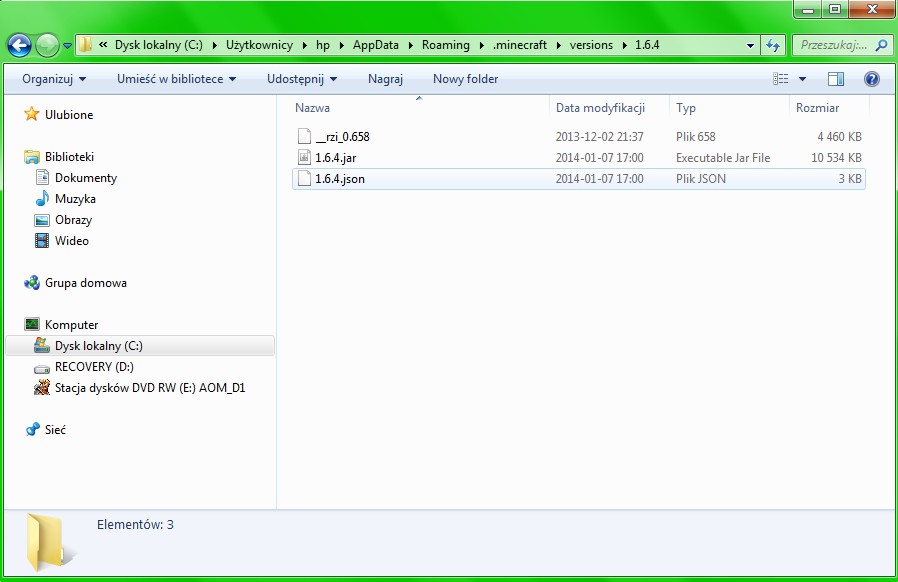898x582 pixels.
Task: Navigate to Roaming in the address bar
Action: (x=446, y=45)
